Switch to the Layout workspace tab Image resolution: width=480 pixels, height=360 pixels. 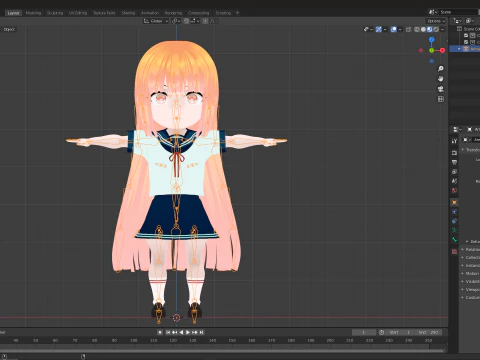coord(13,13)
